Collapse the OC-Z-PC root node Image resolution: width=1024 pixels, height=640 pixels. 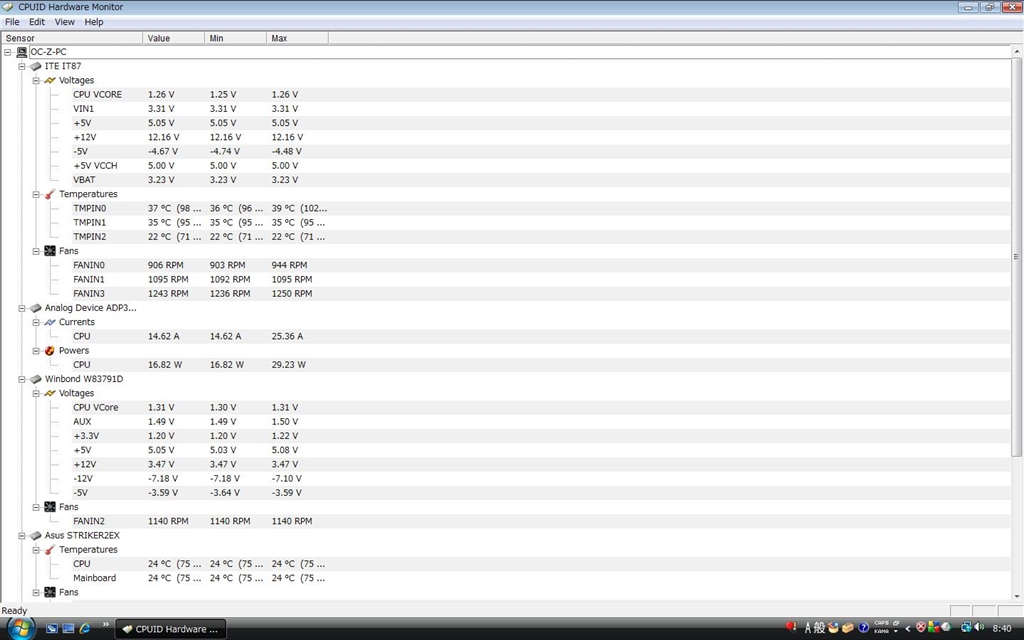tap(7, 52)
